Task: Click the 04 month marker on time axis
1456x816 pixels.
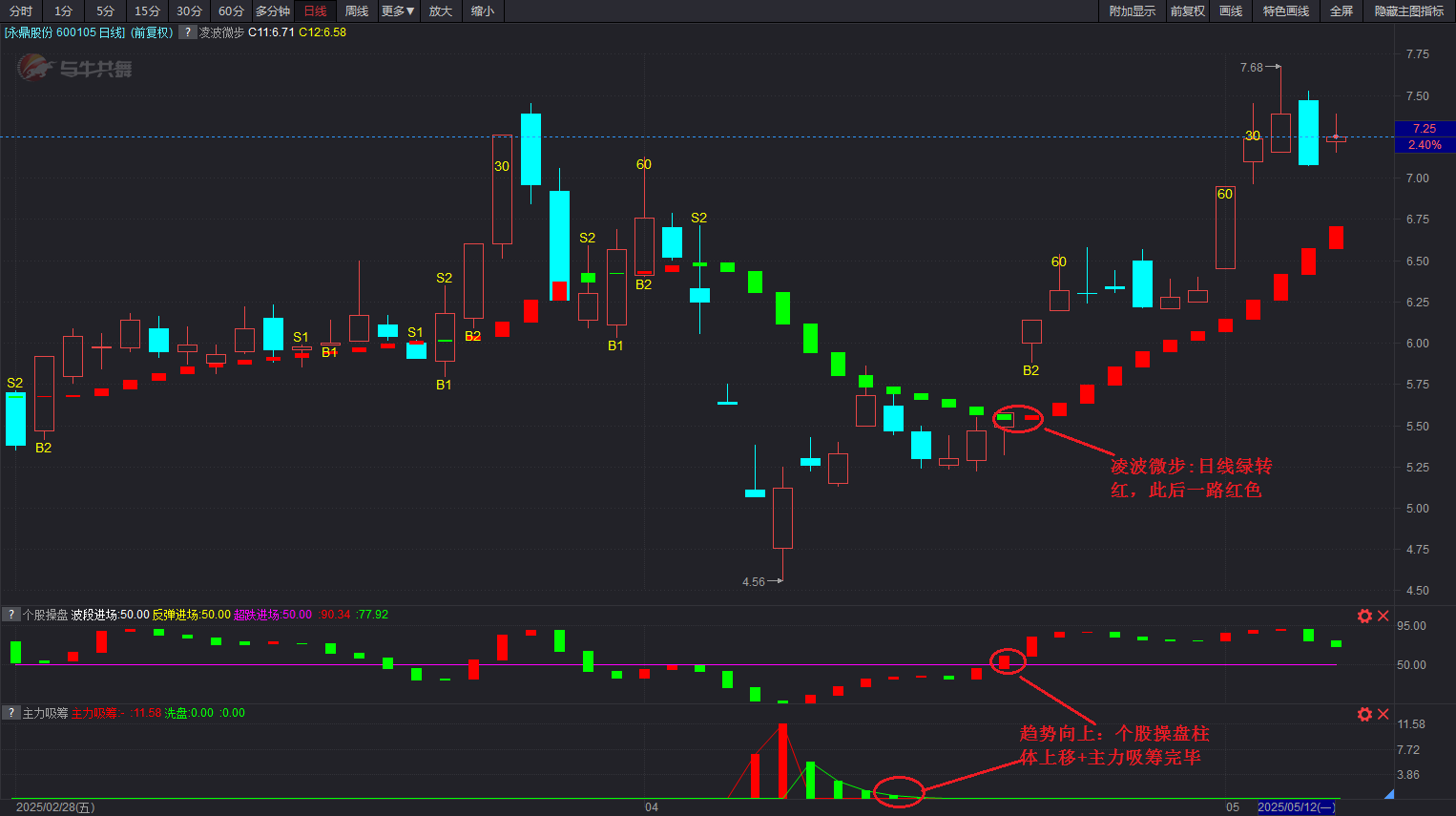Action: pos(652,807)
